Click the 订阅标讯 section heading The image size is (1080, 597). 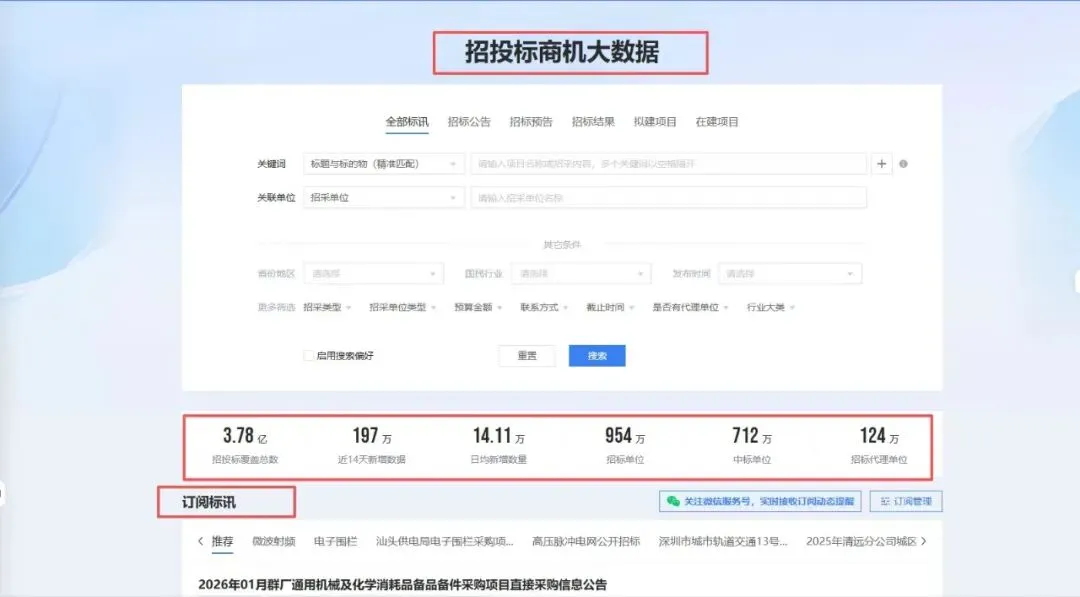coord(209,502)
